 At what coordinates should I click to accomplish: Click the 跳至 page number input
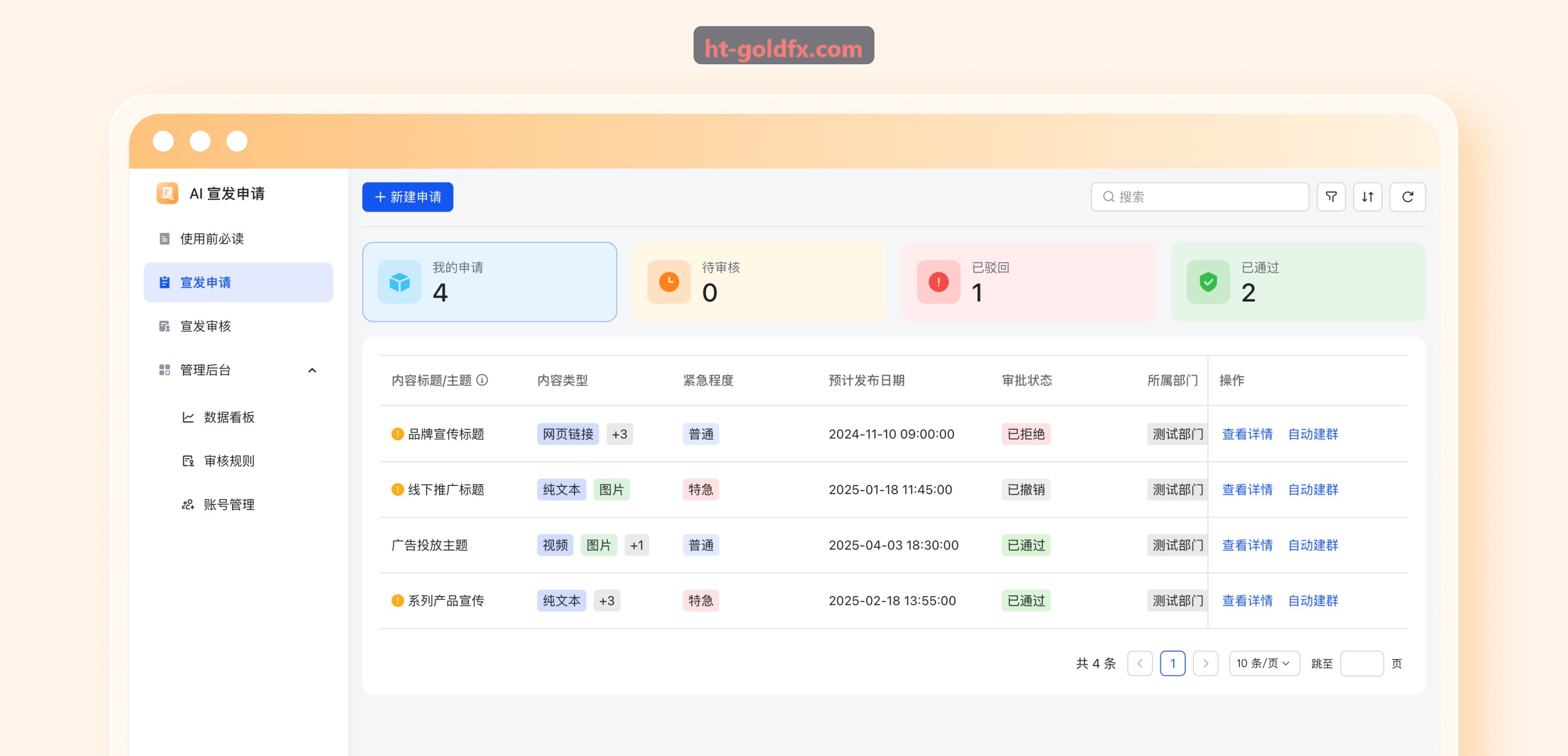click(x=1361, y=663)
